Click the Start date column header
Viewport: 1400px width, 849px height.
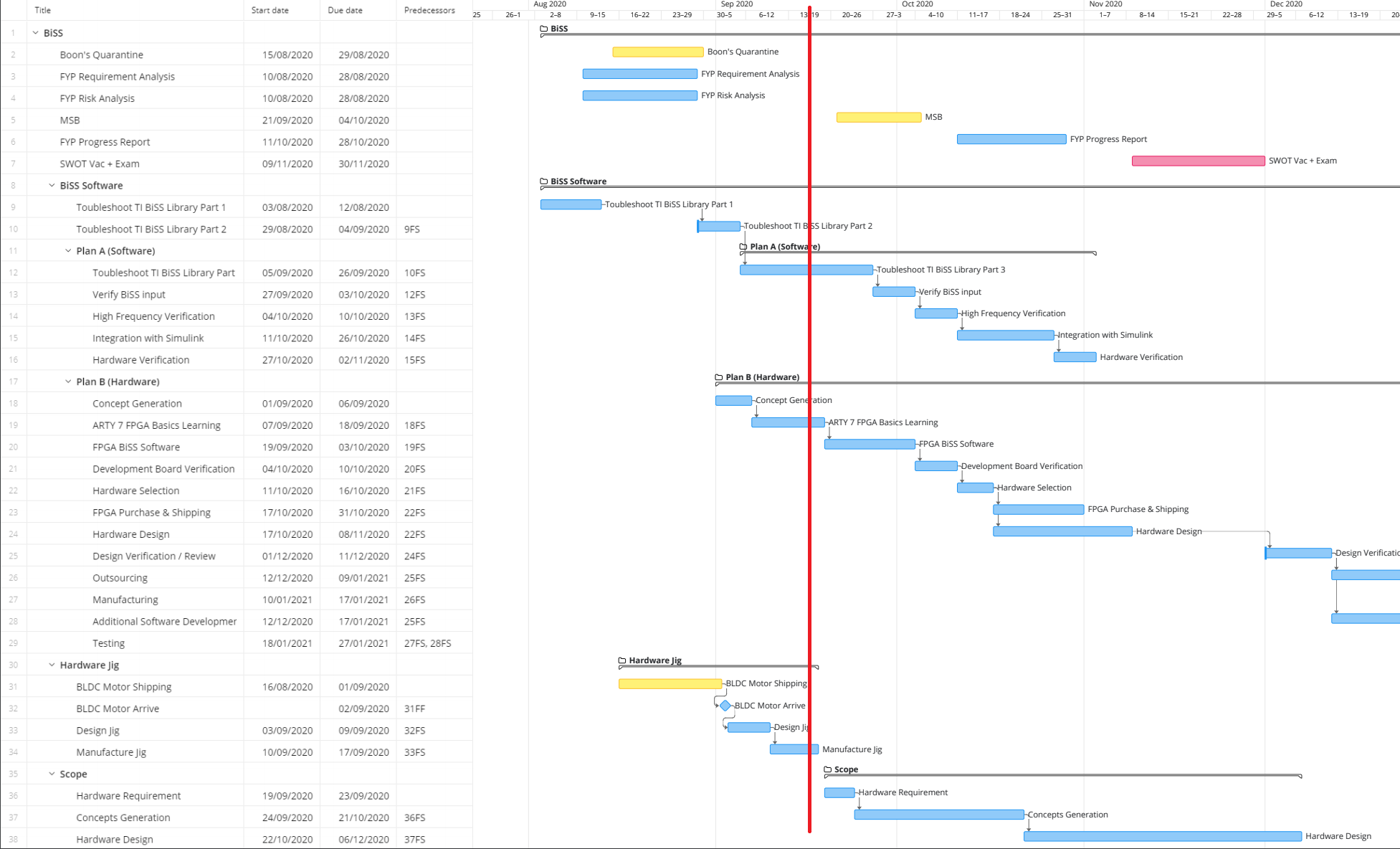270,10
